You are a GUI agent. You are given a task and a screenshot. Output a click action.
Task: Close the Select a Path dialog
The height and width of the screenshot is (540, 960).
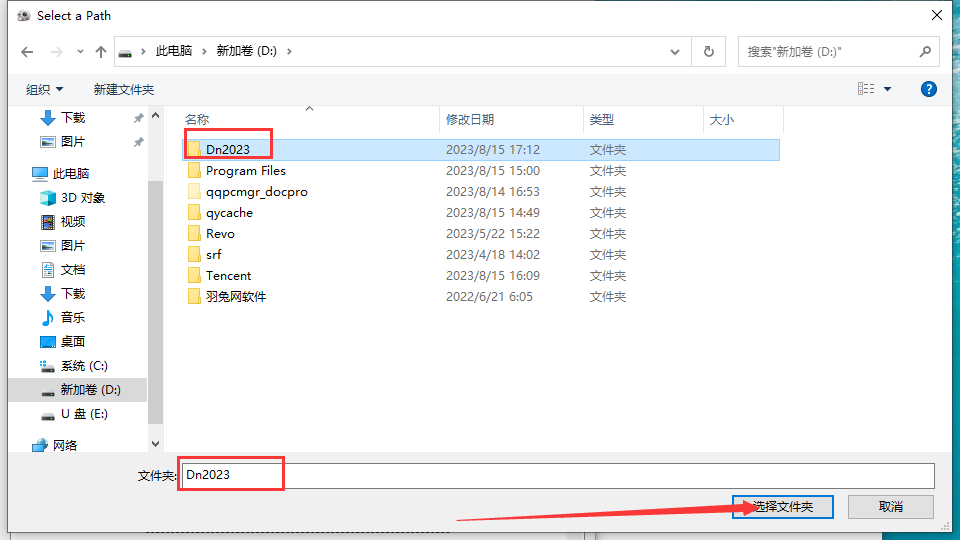tap(937, 15)
